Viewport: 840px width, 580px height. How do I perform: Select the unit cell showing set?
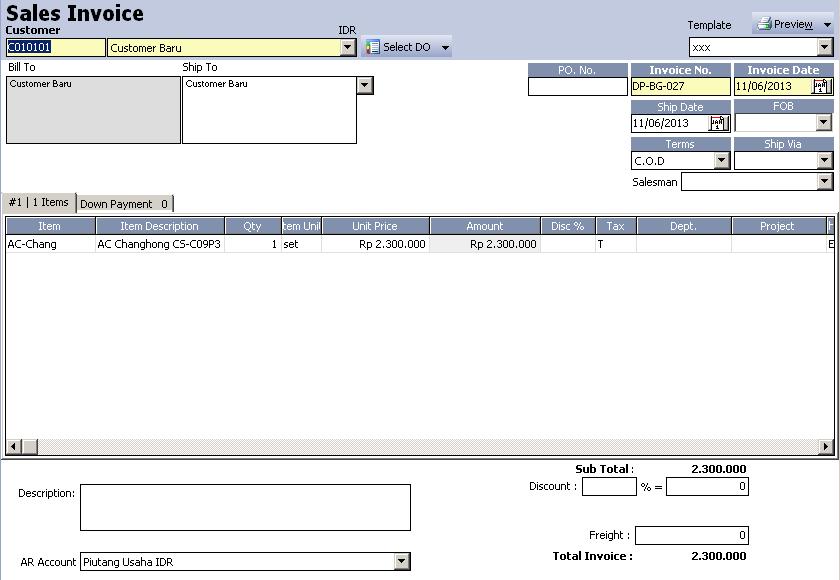coord(301,244)
